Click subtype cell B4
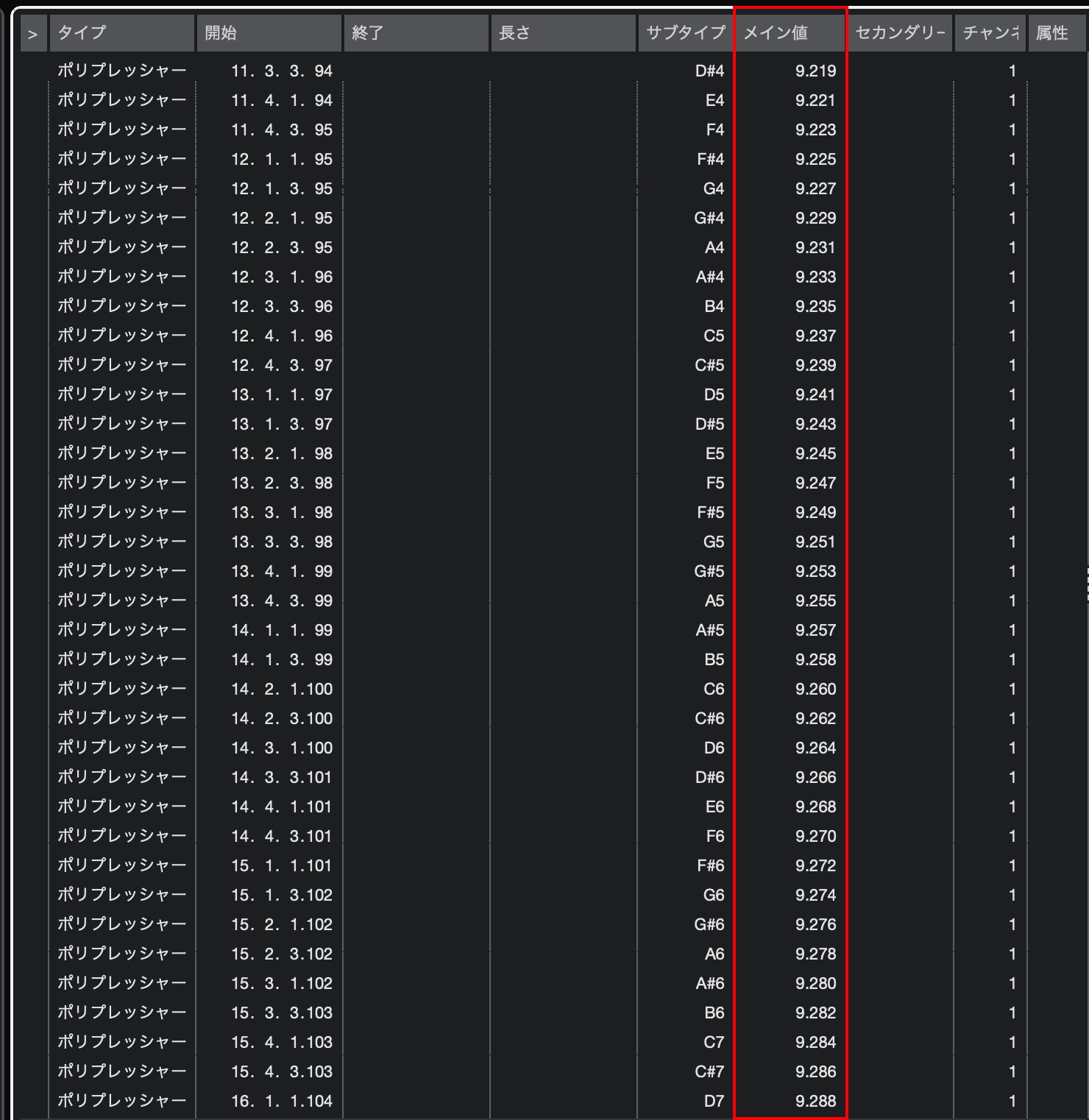Screen dimensions: 1089x1120 click(714, 306)
